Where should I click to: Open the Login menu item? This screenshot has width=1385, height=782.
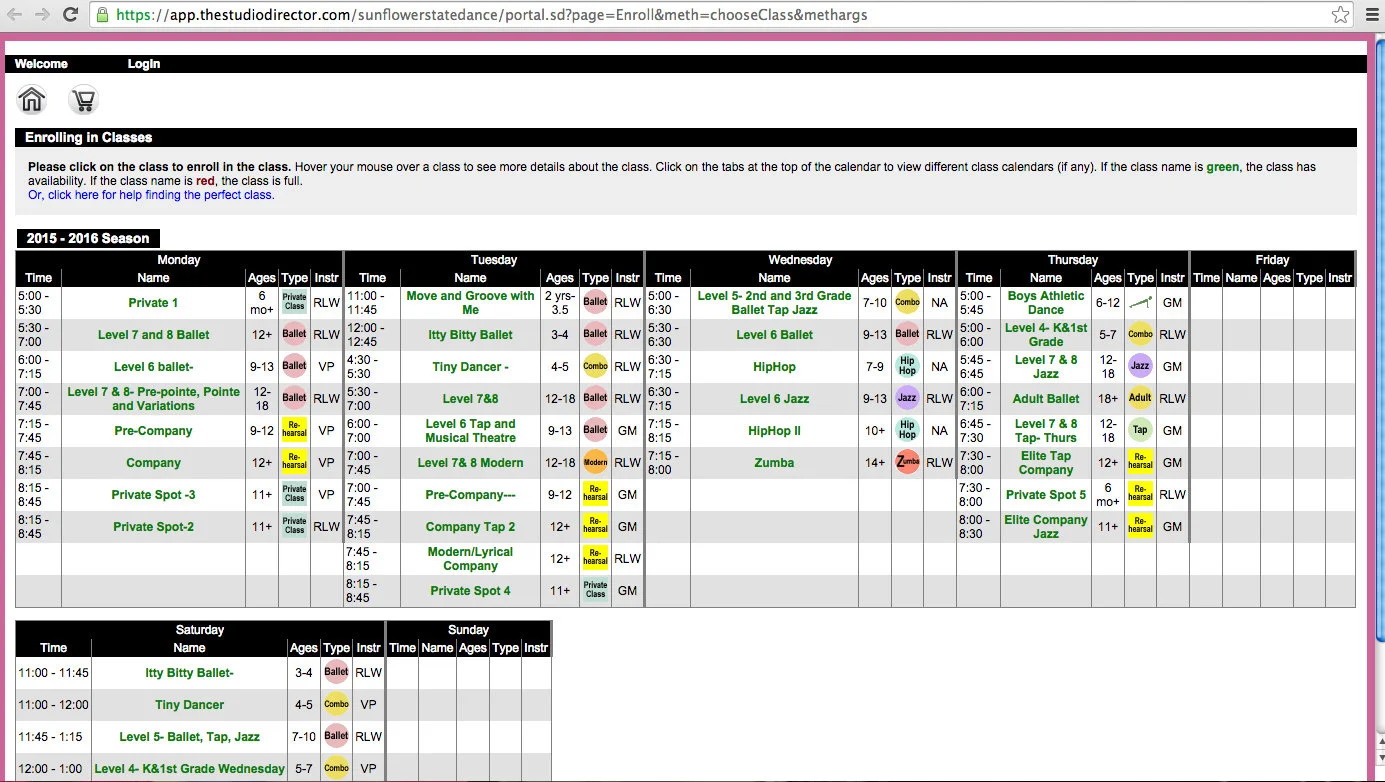point(144,64)
